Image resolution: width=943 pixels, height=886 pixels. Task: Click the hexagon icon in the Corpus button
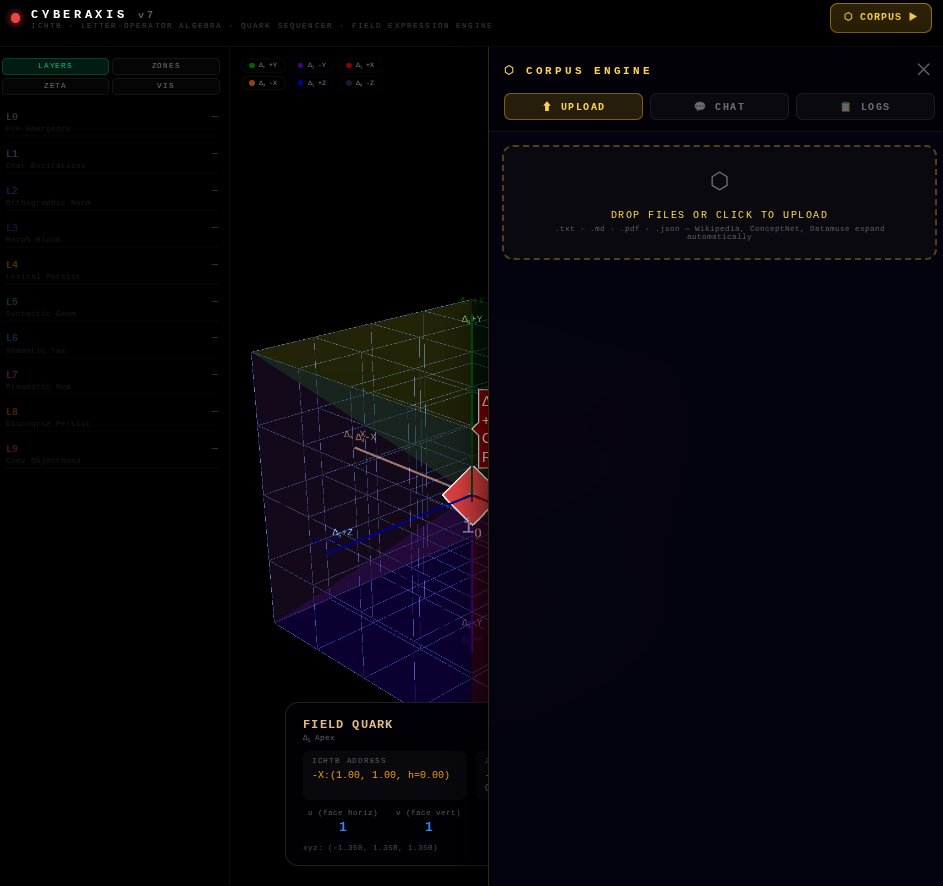coord(847,17)
